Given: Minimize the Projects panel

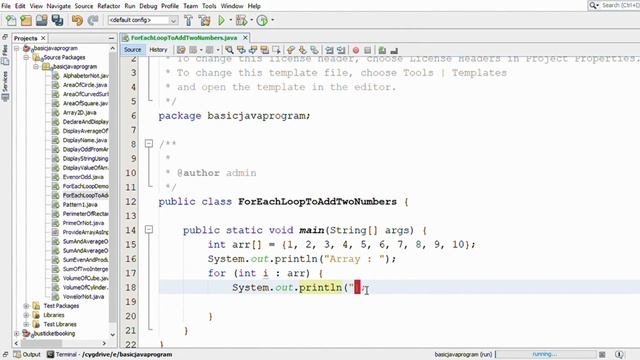Looking at the screenshot, I should pyautogui.click(x=111, y=38).
